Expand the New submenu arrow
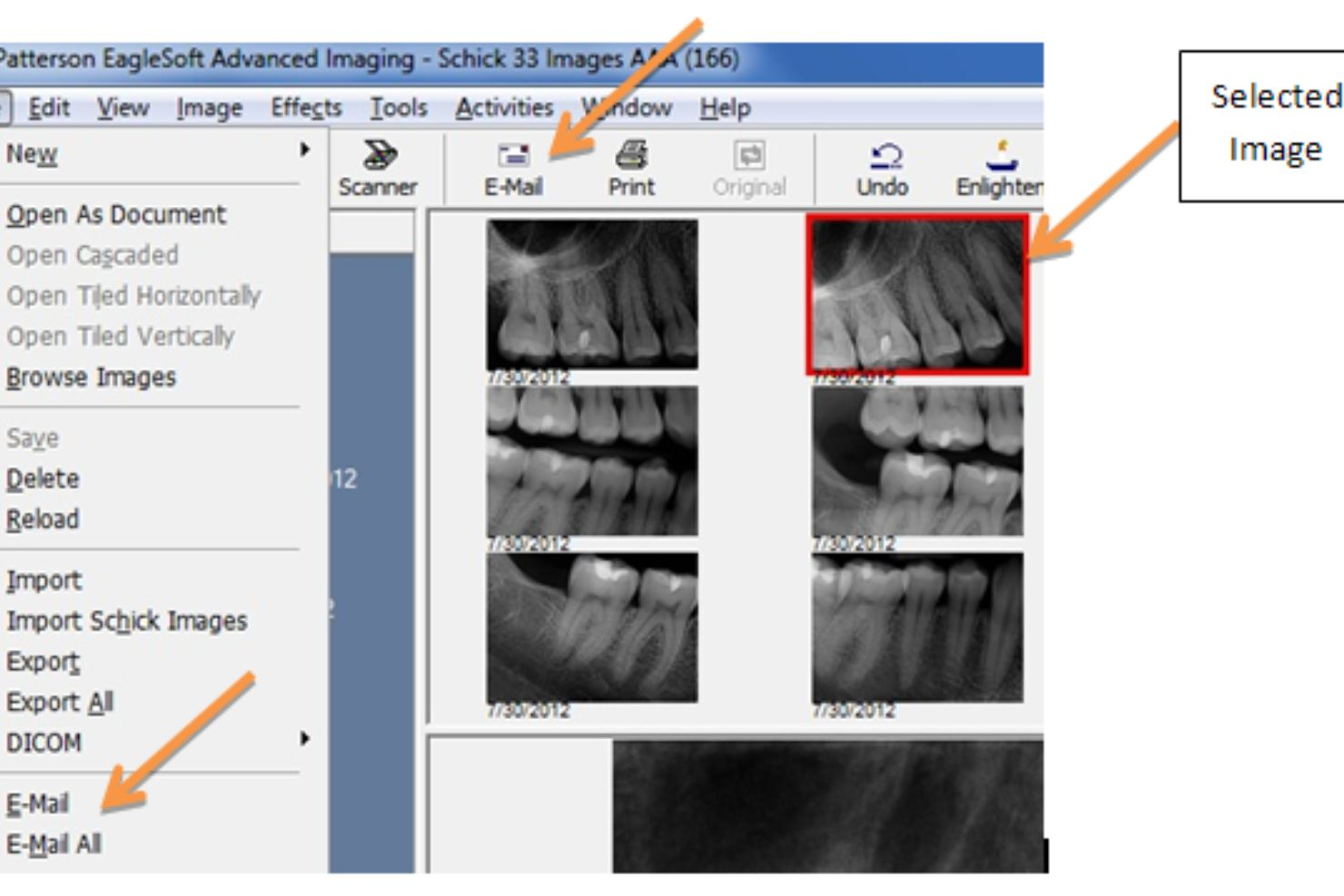The height and width of the screenshot is (896, 1344). click(x=305, y=150)
